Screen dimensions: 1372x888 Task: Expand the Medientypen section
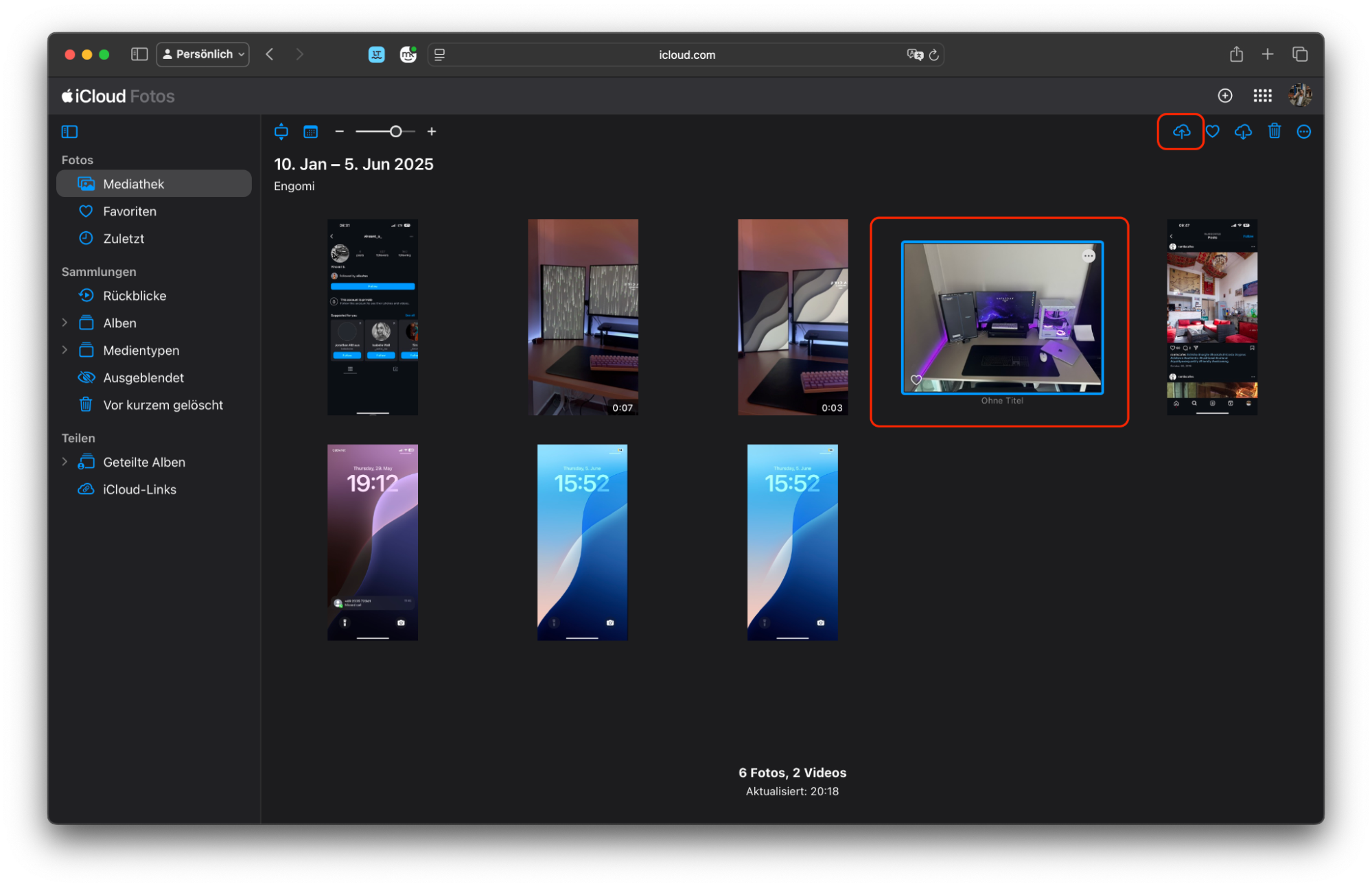click(65, 350)
